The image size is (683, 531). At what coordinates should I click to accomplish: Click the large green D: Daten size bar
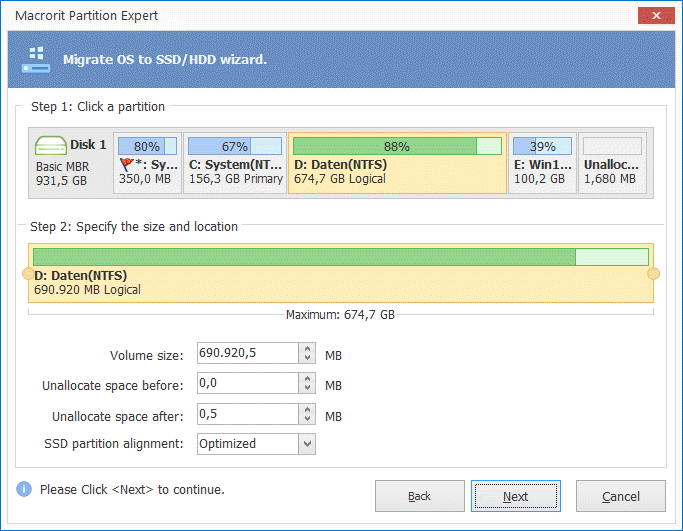(x=341, y=257)
